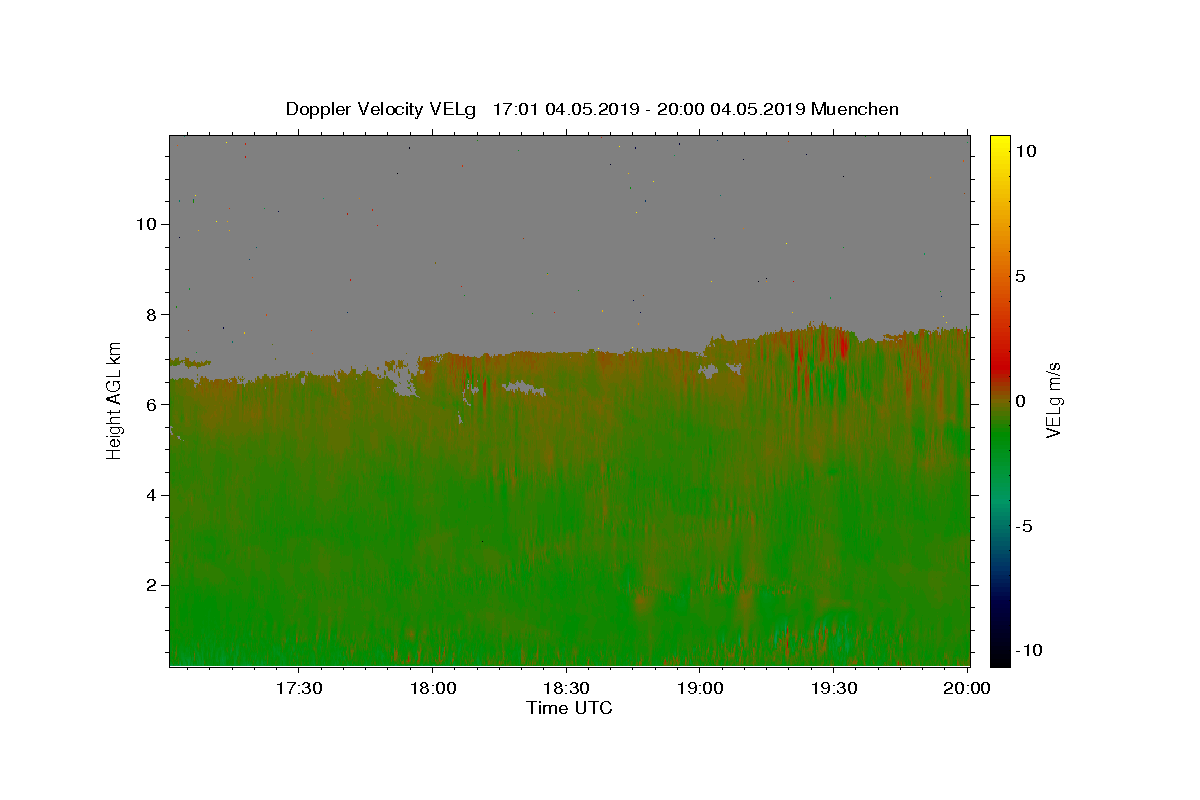Click the colorbar tick label 0
1200x800 pixels.
tap(1020, 401)
